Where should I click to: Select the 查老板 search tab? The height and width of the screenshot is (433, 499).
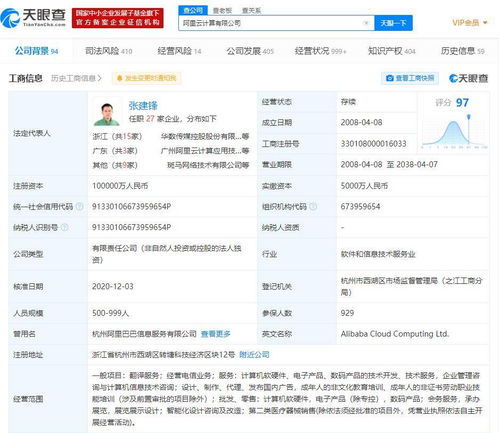click(x=222, y=11)
